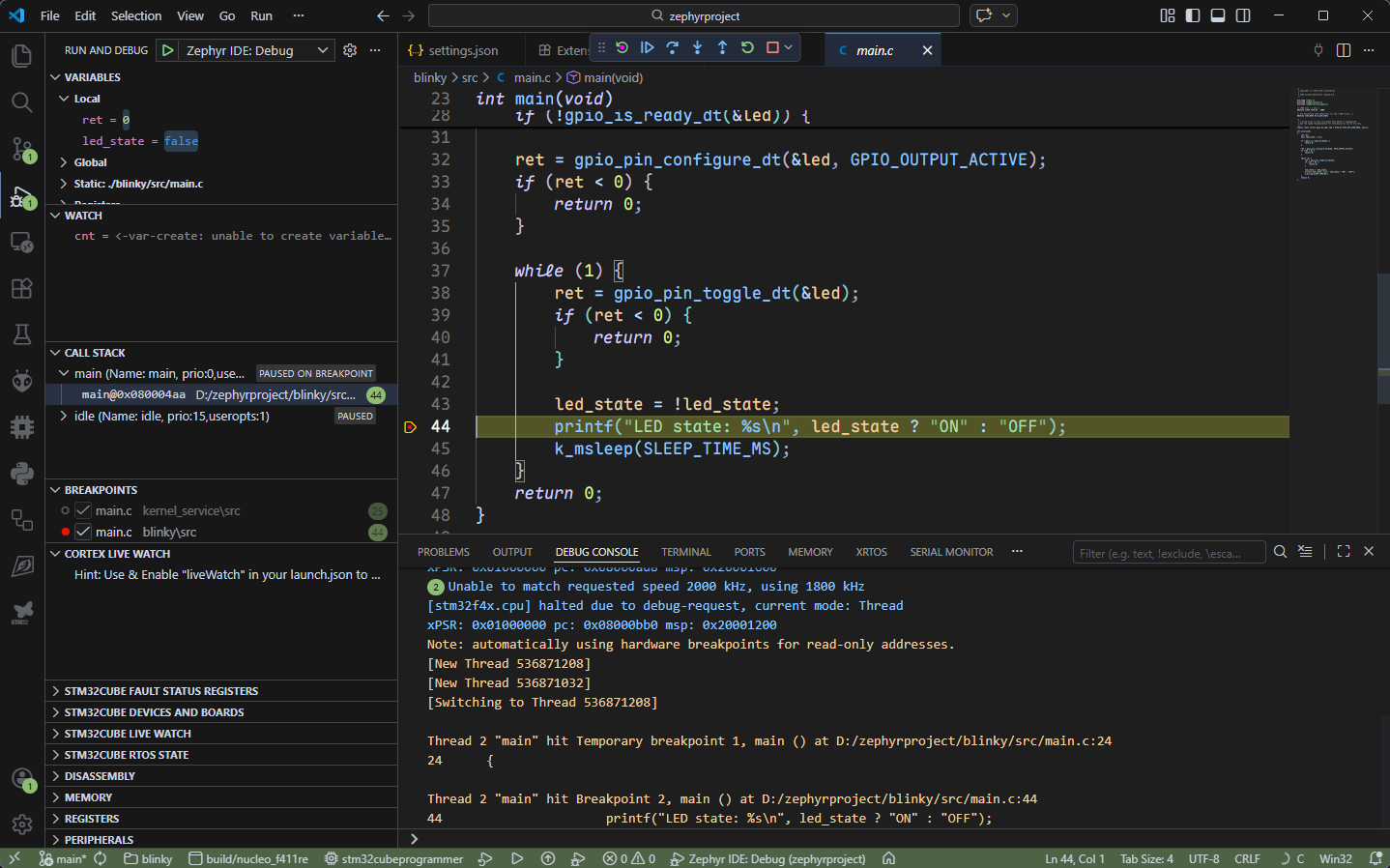Switch to the SERIAL MONITOR panel tab
The width and height of the screenshot is (1390, 868).
click(x=951, y=552)
